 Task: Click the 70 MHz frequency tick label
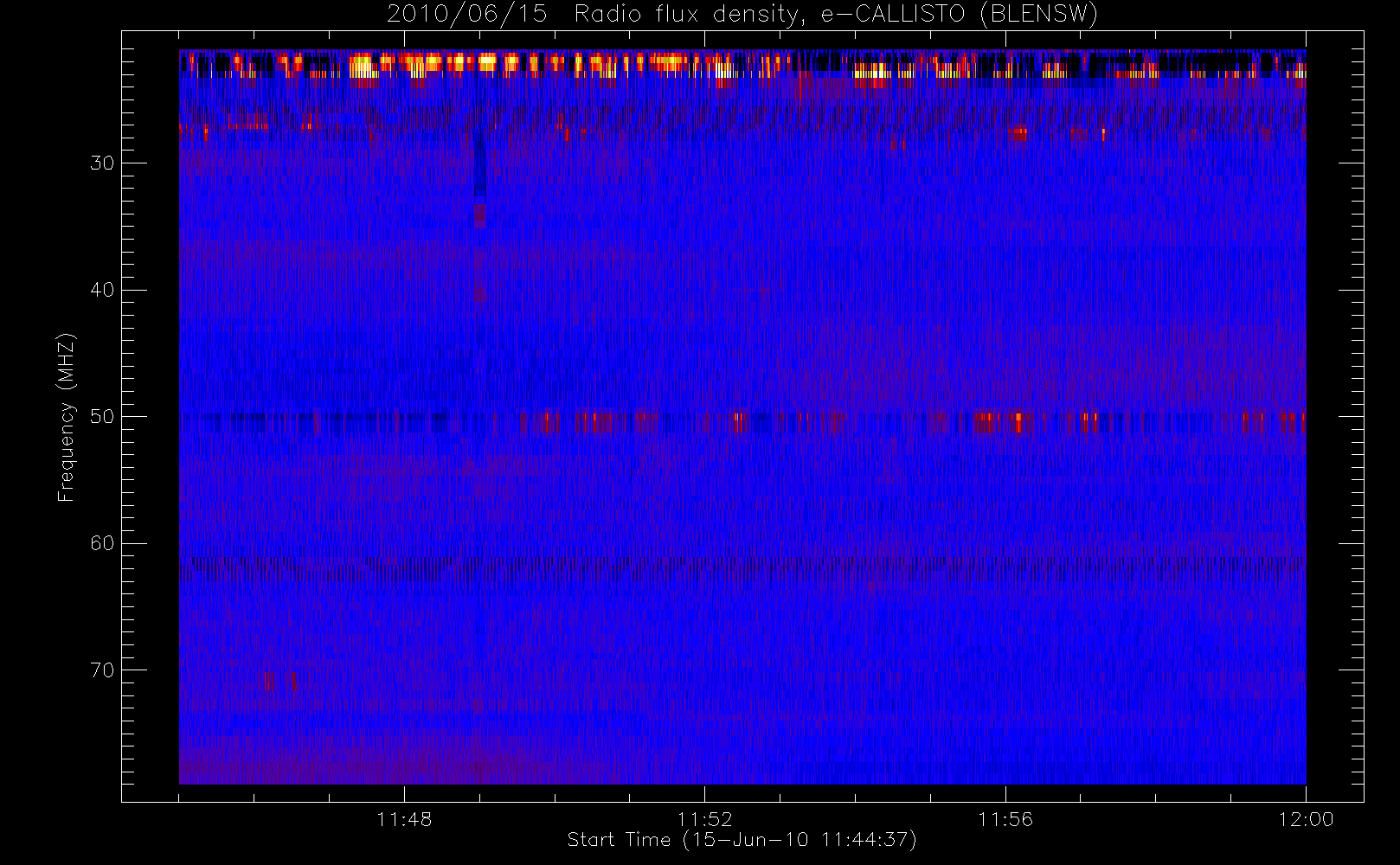pos(102,670)
